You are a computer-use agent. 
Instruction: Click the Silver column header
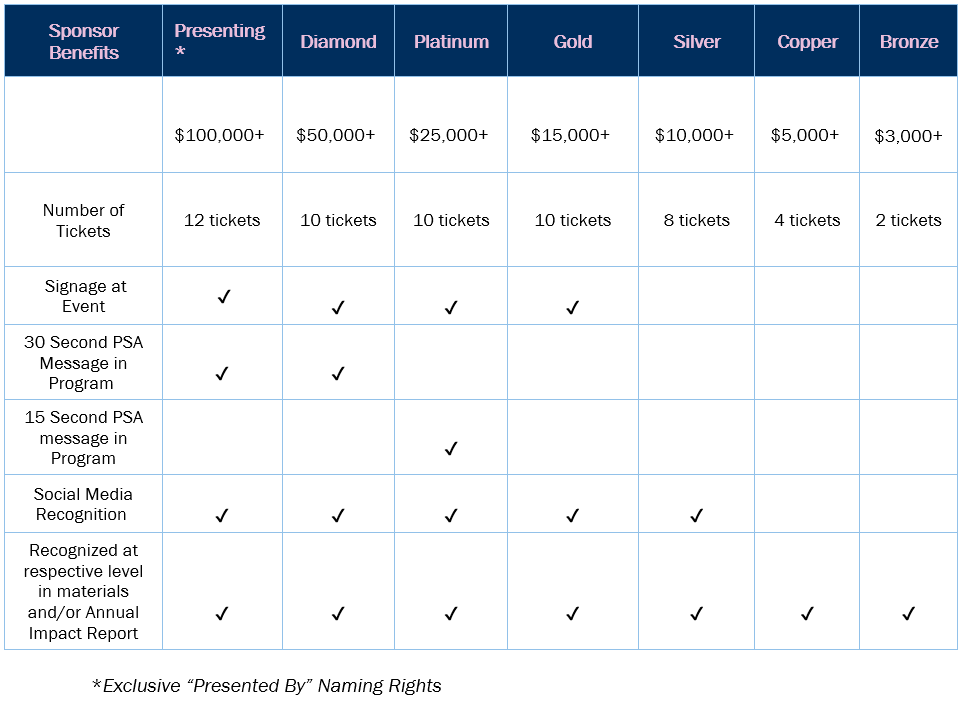click(696, 40)
